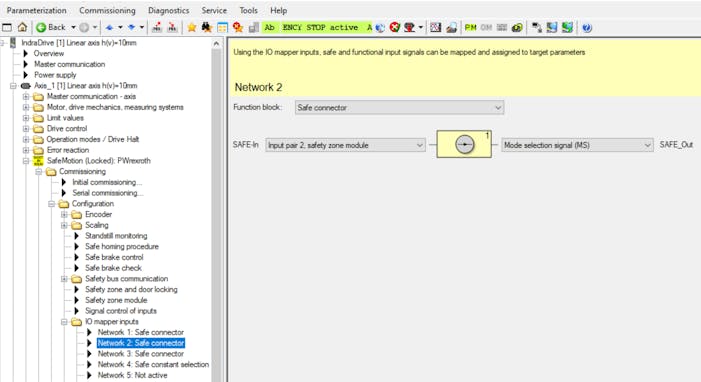701x382 pixels.
Task: Select Signal control of inputs item
Action: [121, 311]
